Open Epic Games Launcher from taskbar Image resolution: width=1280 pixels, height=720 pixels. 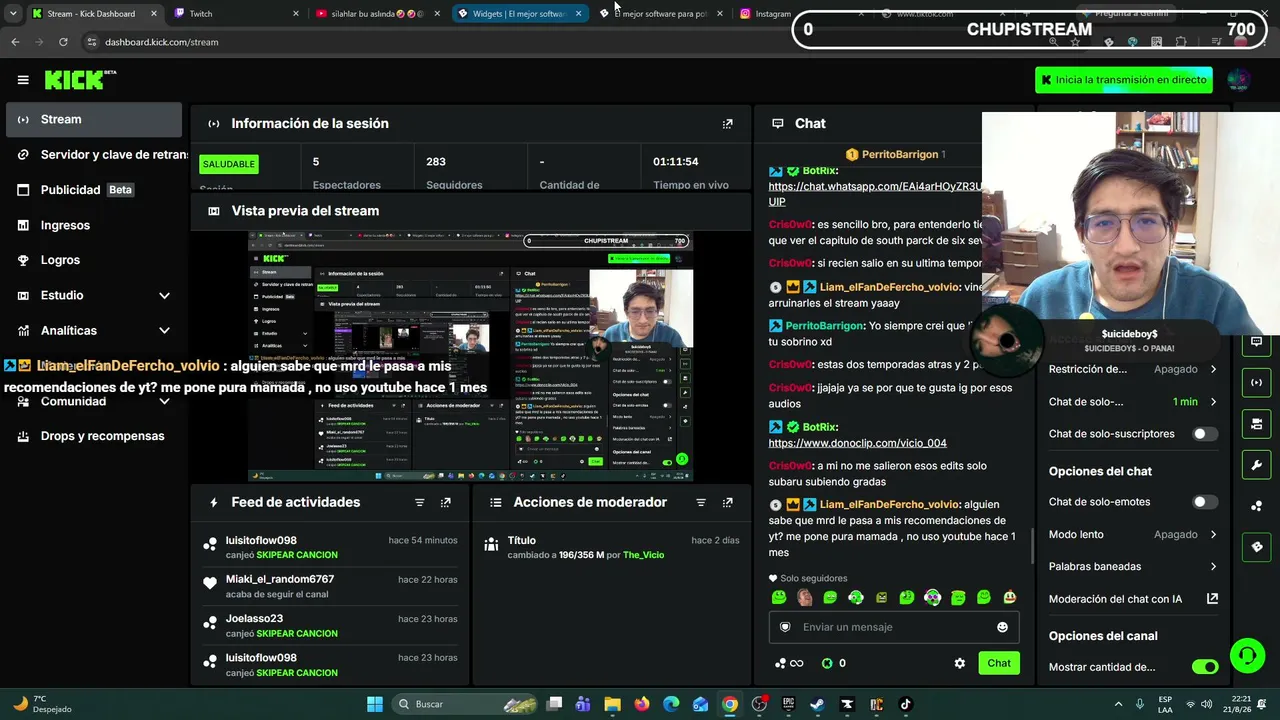pos(788,704)
